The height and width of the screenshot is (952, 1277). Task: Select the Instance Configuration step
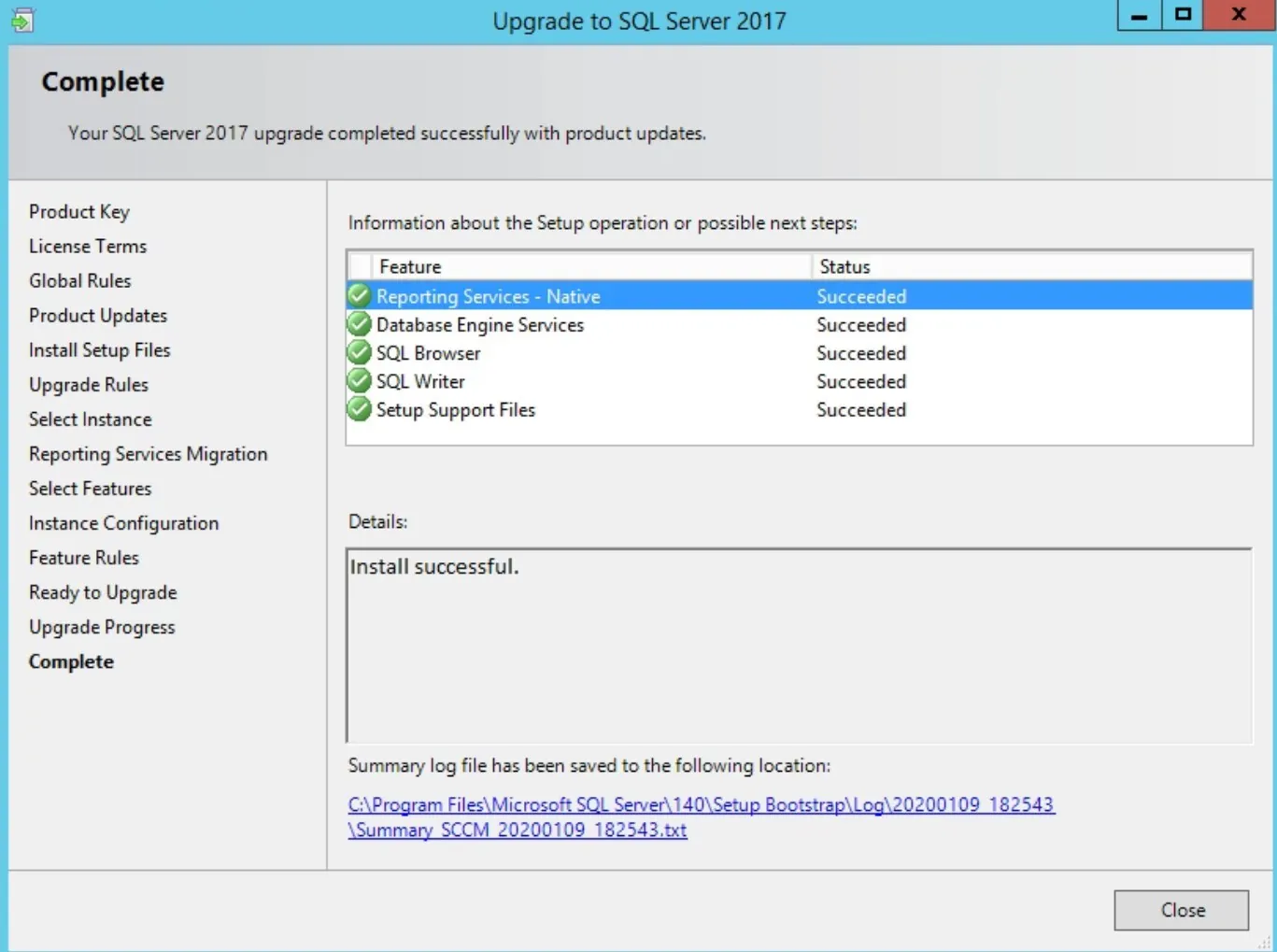[x=123, y=523]
